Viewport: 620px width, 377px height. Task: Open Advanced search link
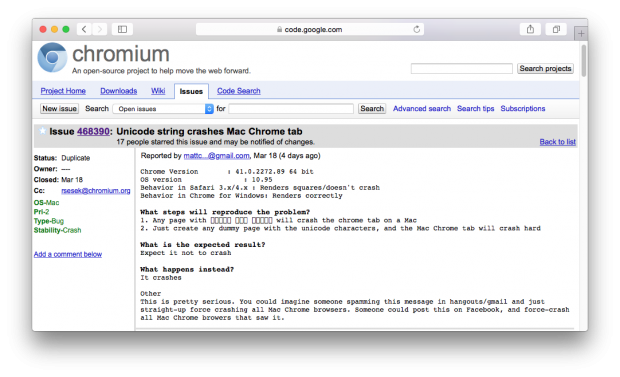422,108
